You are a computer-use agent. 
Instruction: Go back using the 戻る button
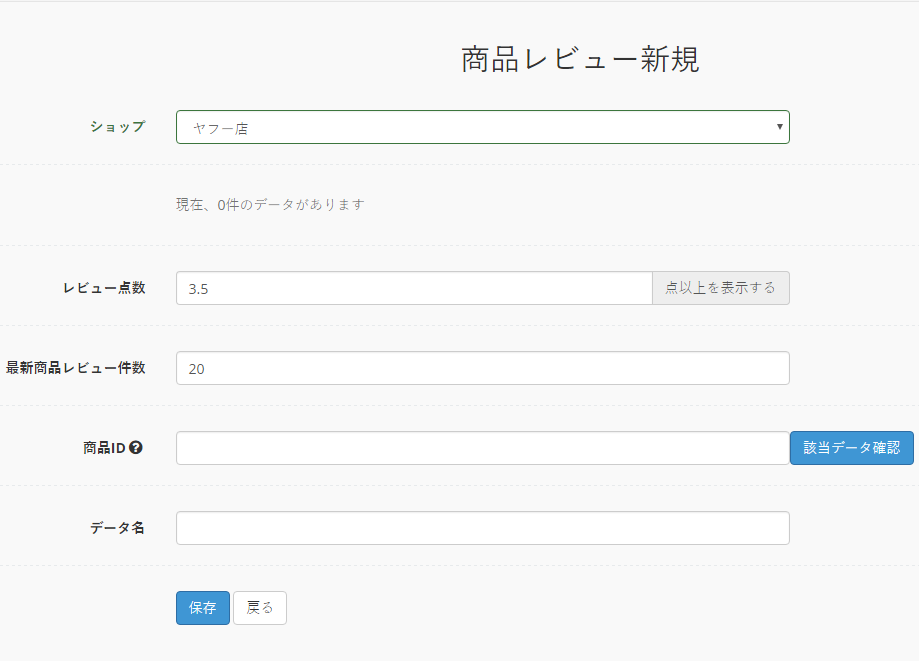pyautogui.click(x=260, y=608)
